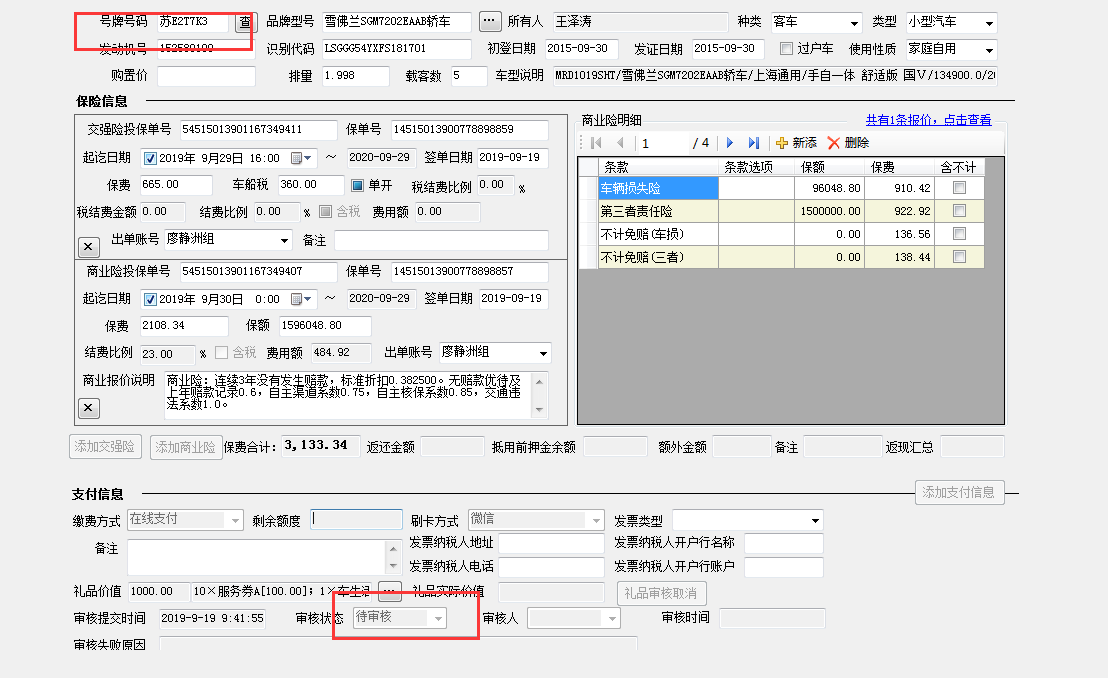Open the 审核状态 dropdown showing 待审核
Screen dimensions: 1108x678
point(438,618)
